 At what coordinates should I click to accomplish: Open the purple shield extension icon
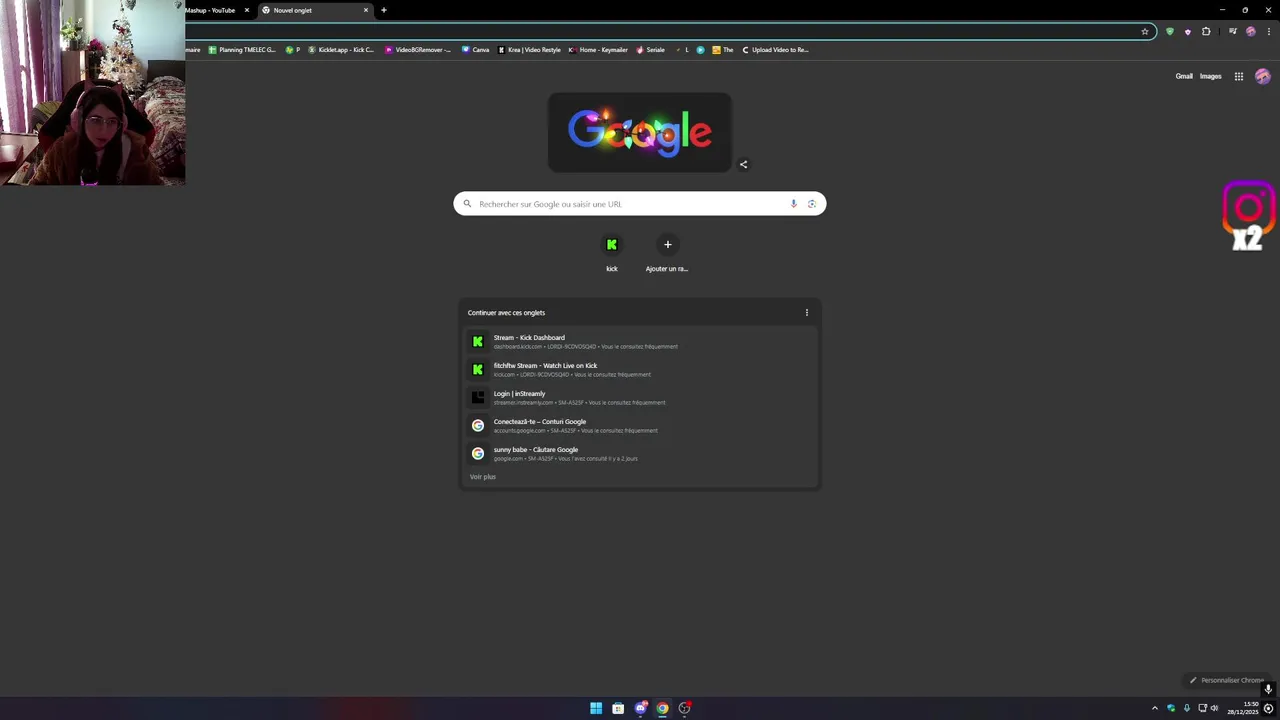click(1188, 31)
